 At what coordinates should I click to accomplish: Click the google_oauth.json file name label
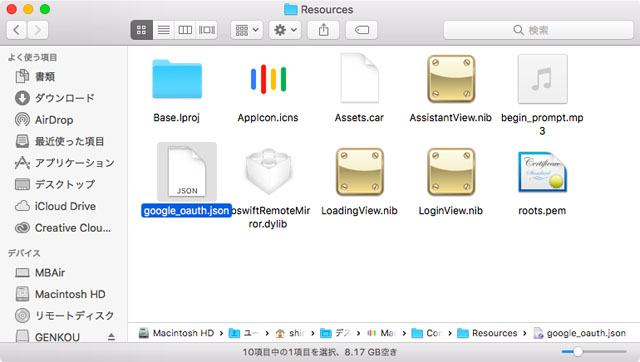click(x=187, y=211)
